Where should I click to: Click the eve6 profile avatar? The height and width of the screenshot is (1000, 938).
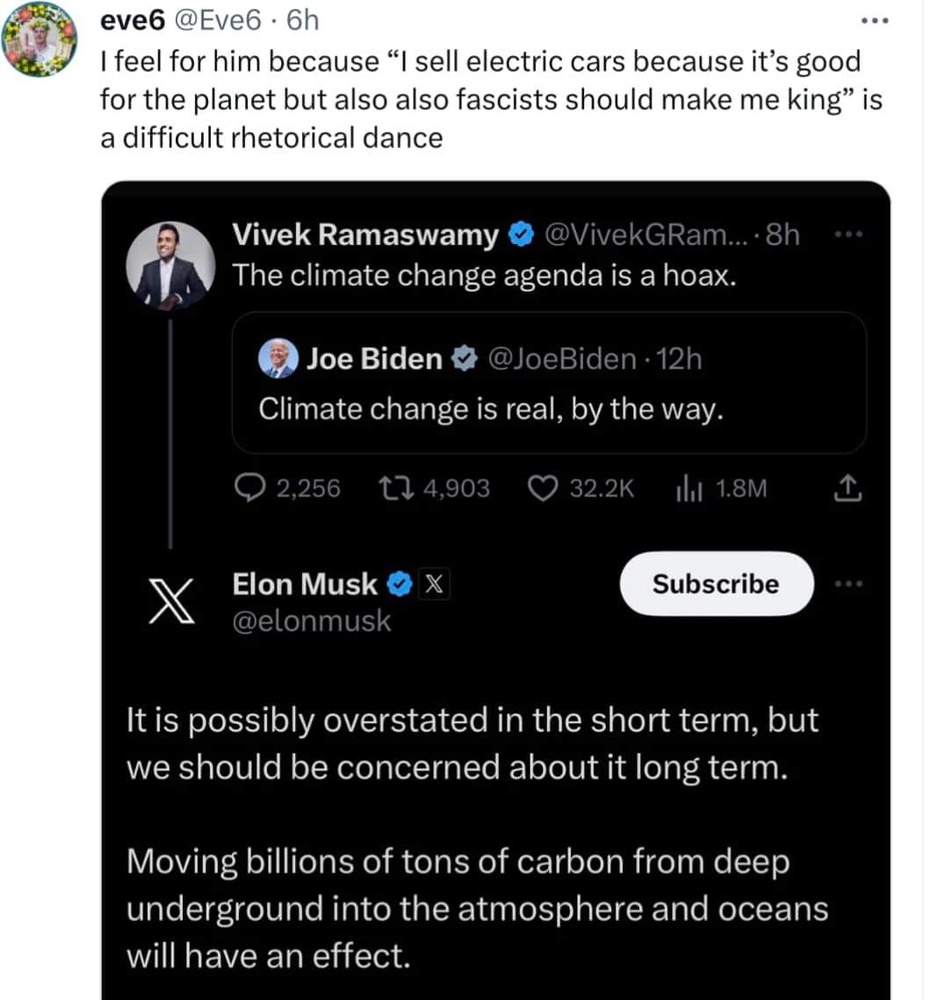click(x=41, y=39)
